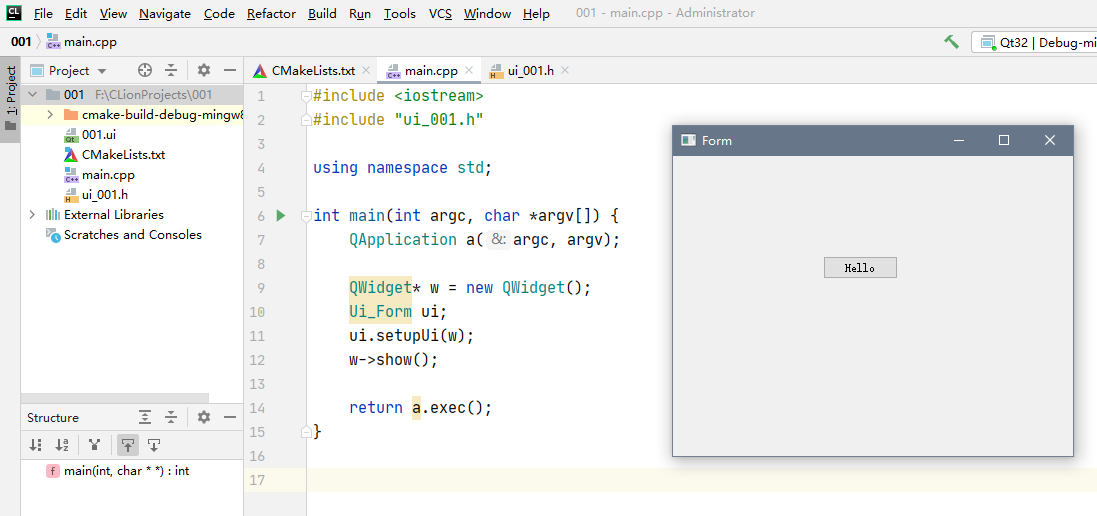Open Structure panel settings gear
This screenshot has width=1097, height=516.
click(x=204, y=417)
